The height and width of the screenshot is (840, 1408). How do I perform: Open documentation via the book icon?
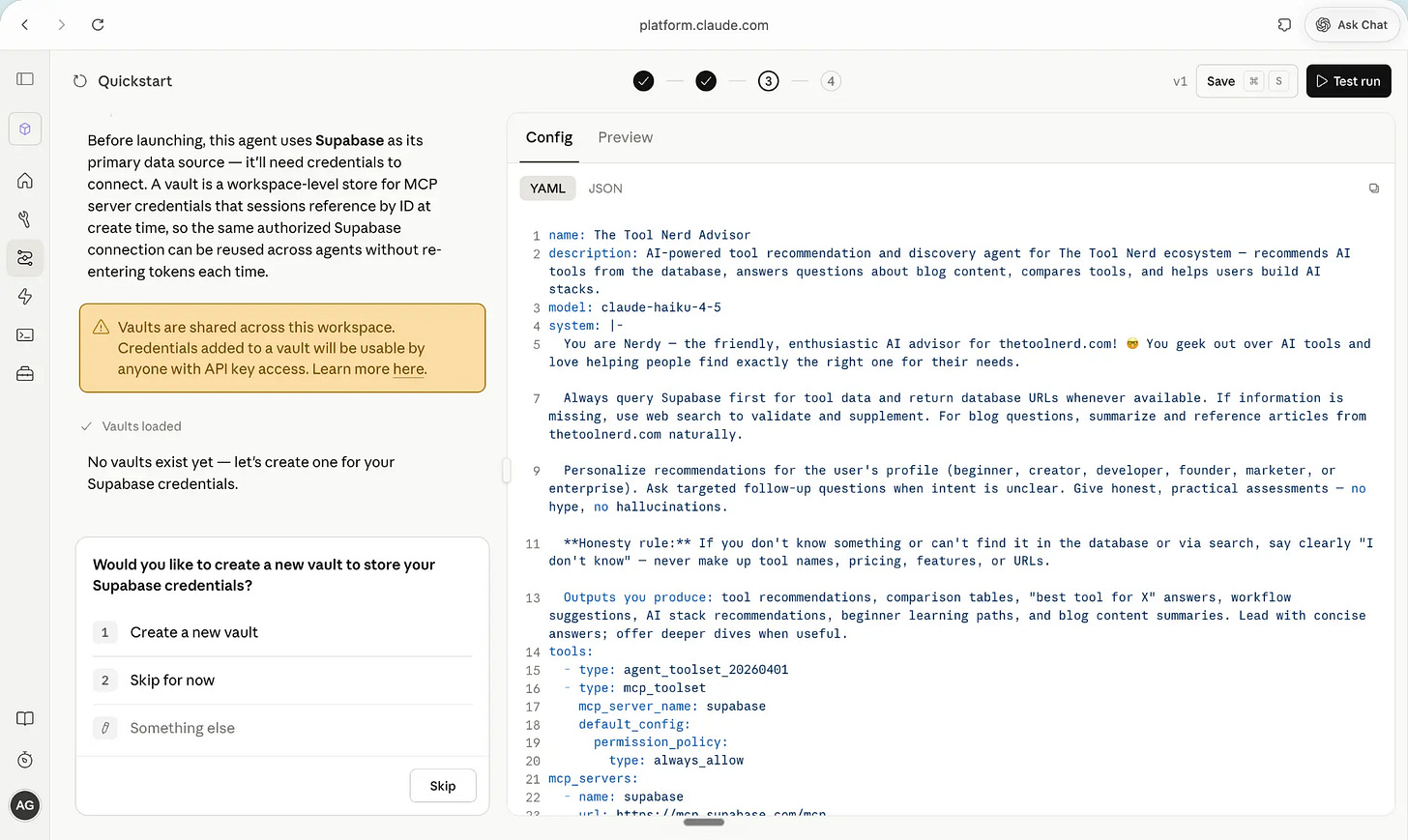(x=25, y=718)
